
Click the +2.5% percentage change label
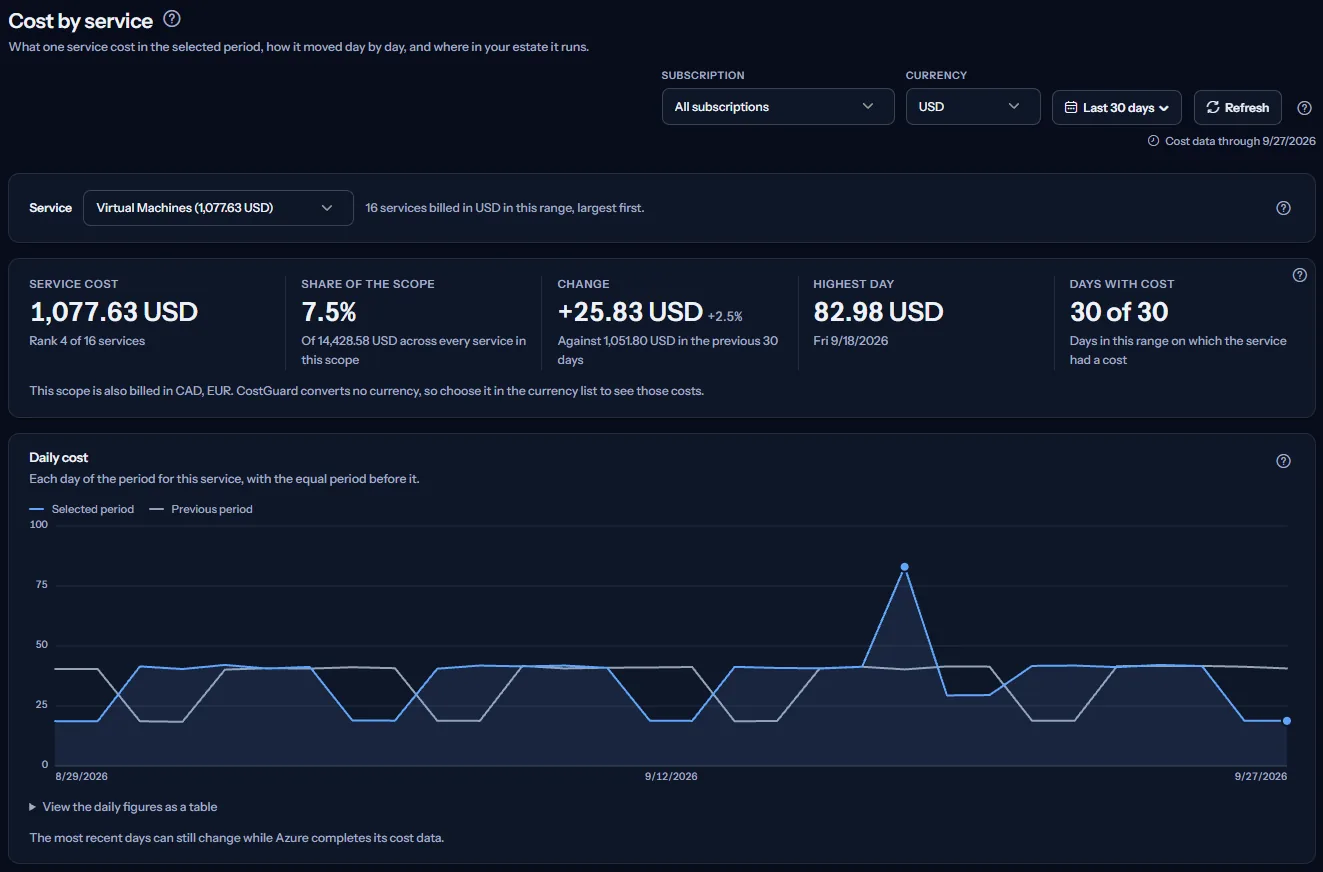[x=725, y=316]
